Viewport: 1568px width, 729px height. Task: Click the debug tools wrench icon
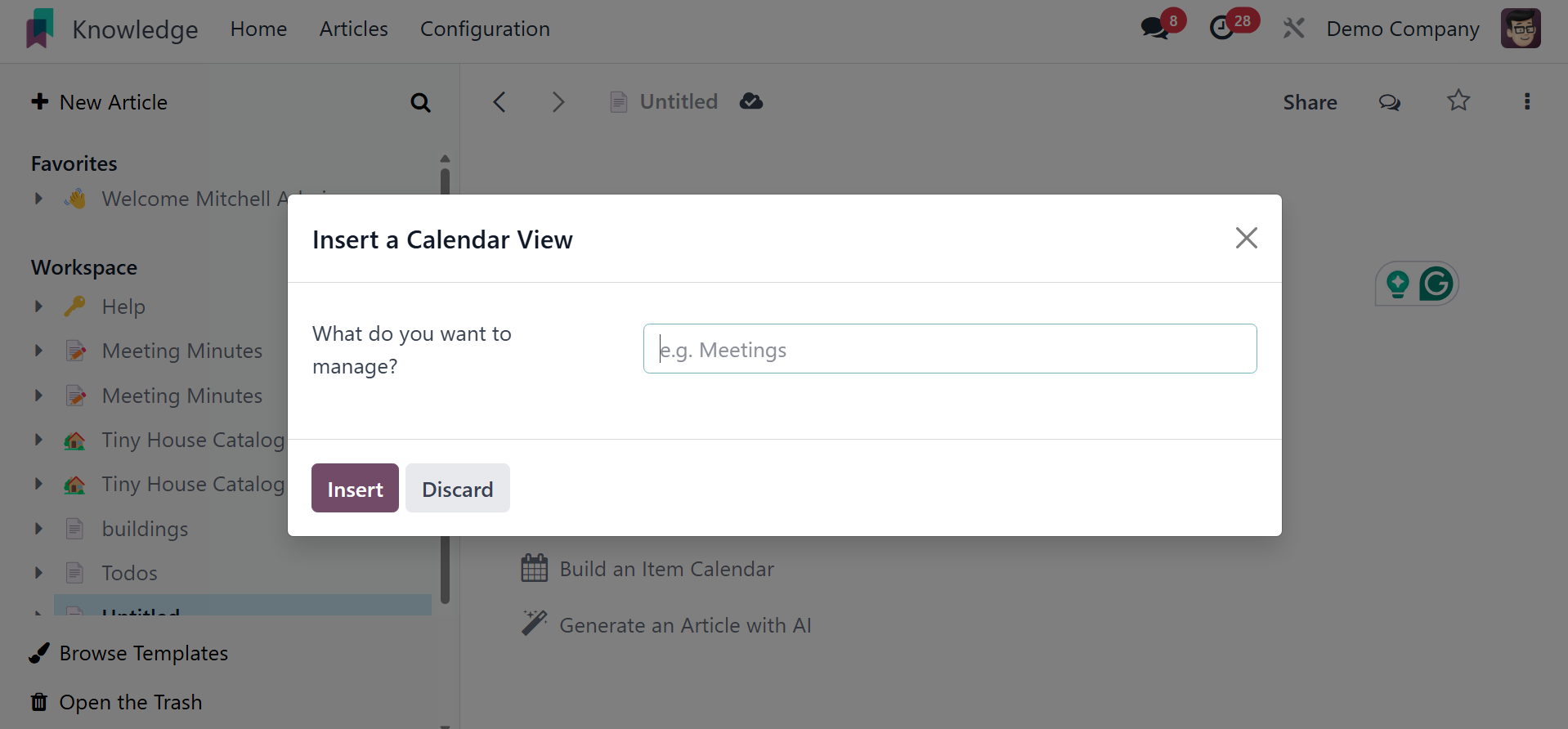point(1293,29)
